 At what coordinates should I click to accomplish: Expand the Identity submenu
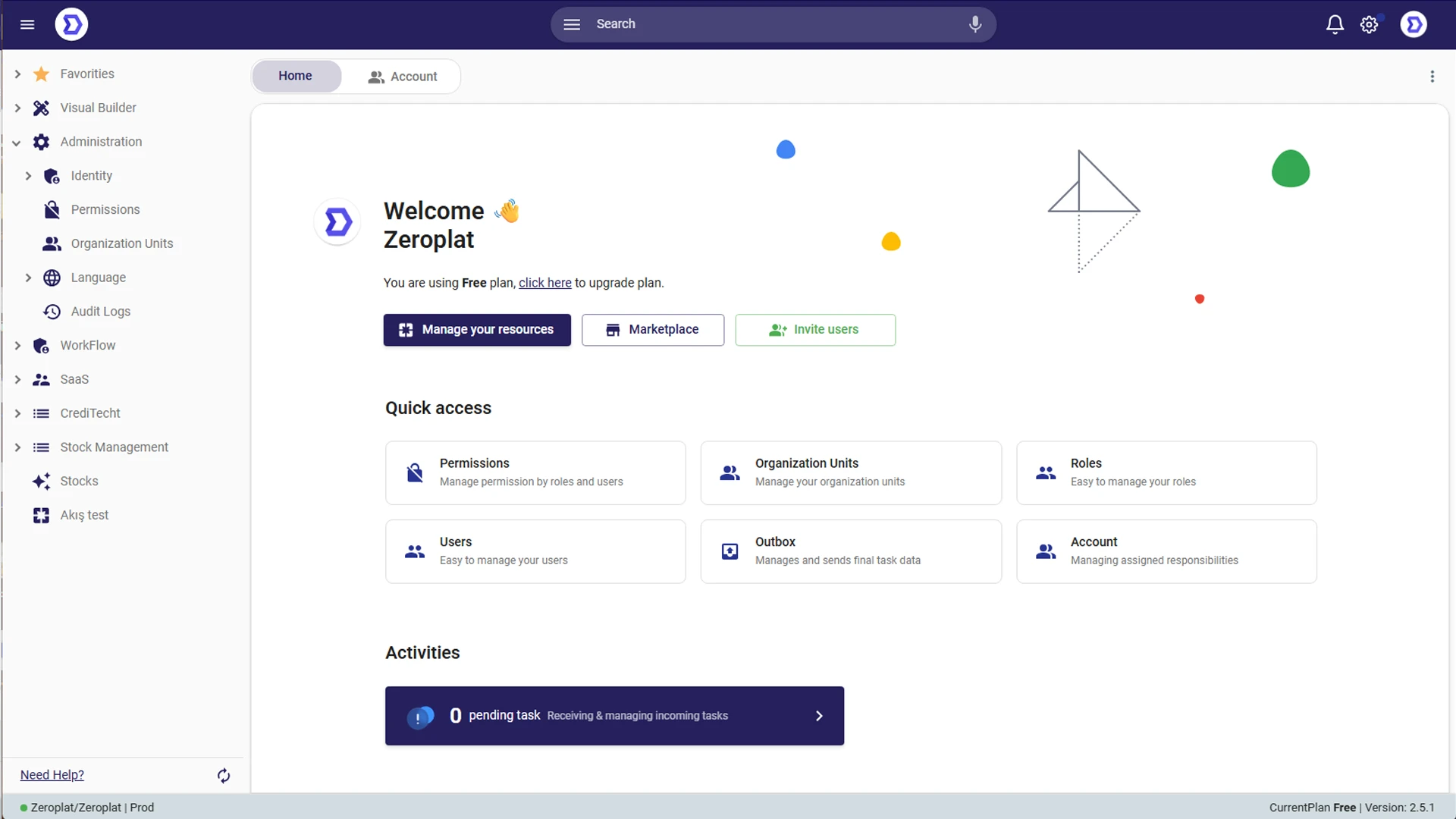click(x=28, y=176)
